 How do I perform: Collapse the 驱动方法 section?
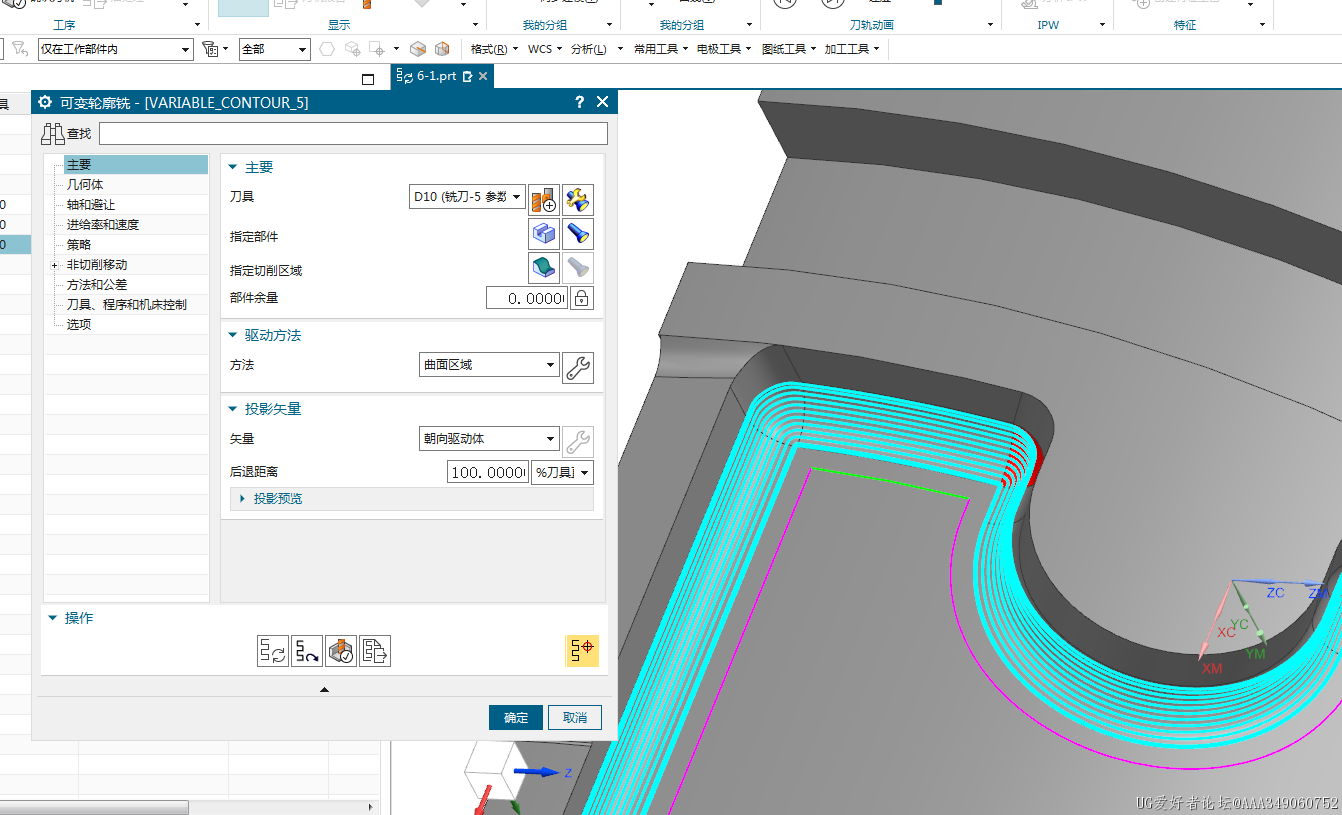click(265, 335)
